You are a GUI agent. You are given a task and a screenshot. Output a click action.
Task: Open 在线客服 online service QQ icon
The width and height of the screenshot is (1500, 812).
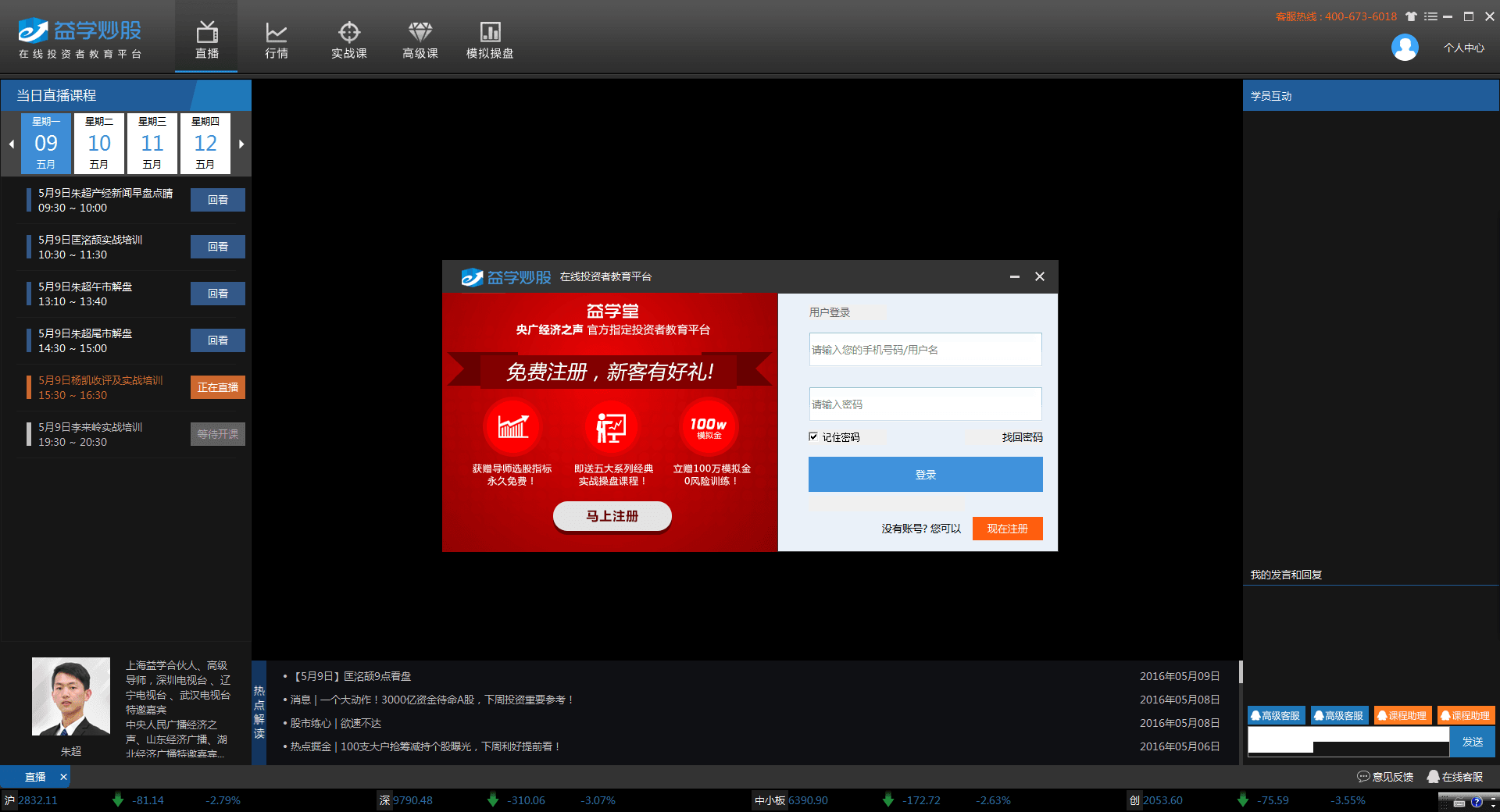tap(1455, 777)
